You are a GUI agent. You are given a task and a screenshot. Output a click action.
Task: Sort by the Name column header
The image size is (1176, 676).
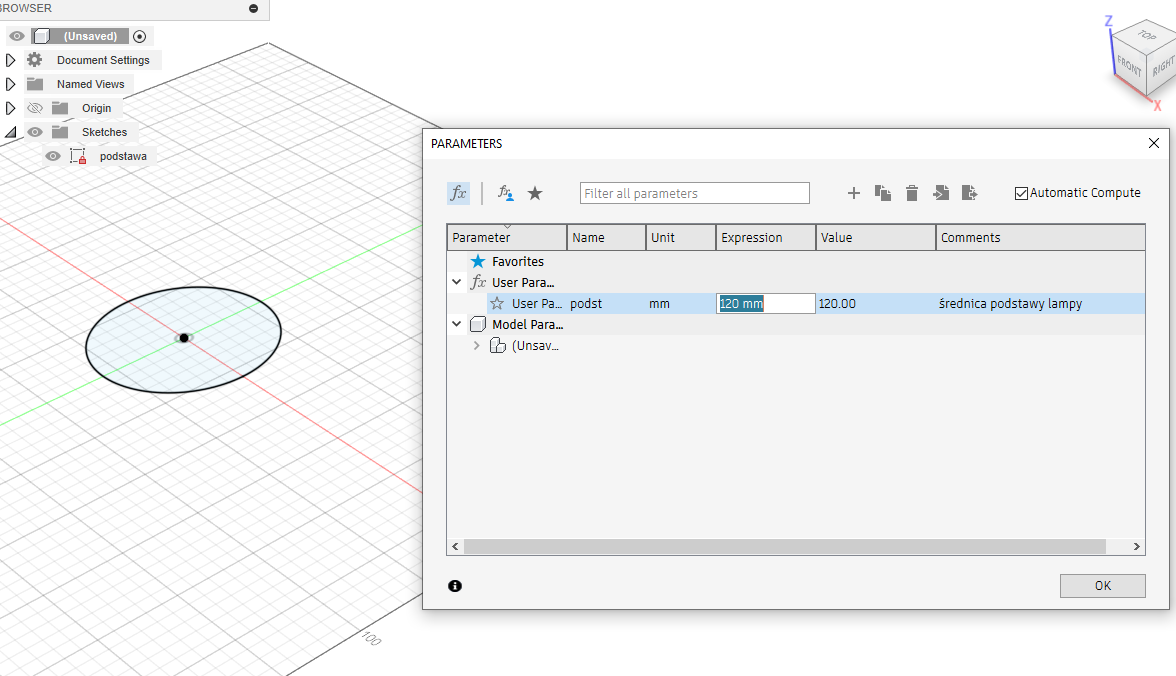[606, 237]
